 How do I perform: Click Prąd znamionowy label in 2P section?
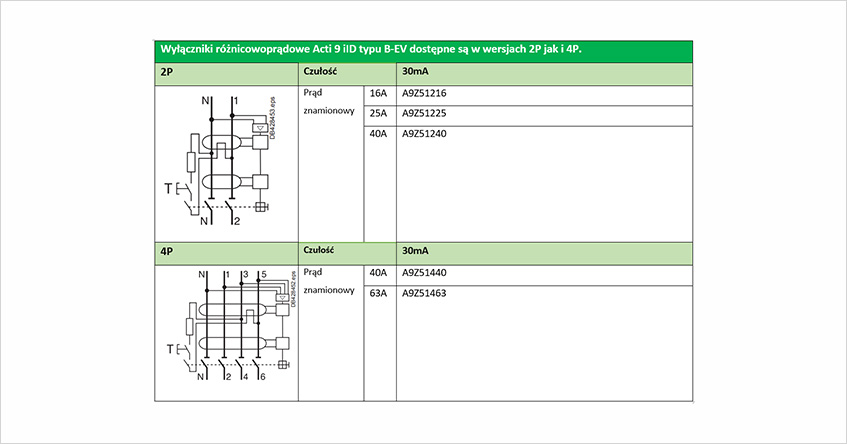coord(329,102)
